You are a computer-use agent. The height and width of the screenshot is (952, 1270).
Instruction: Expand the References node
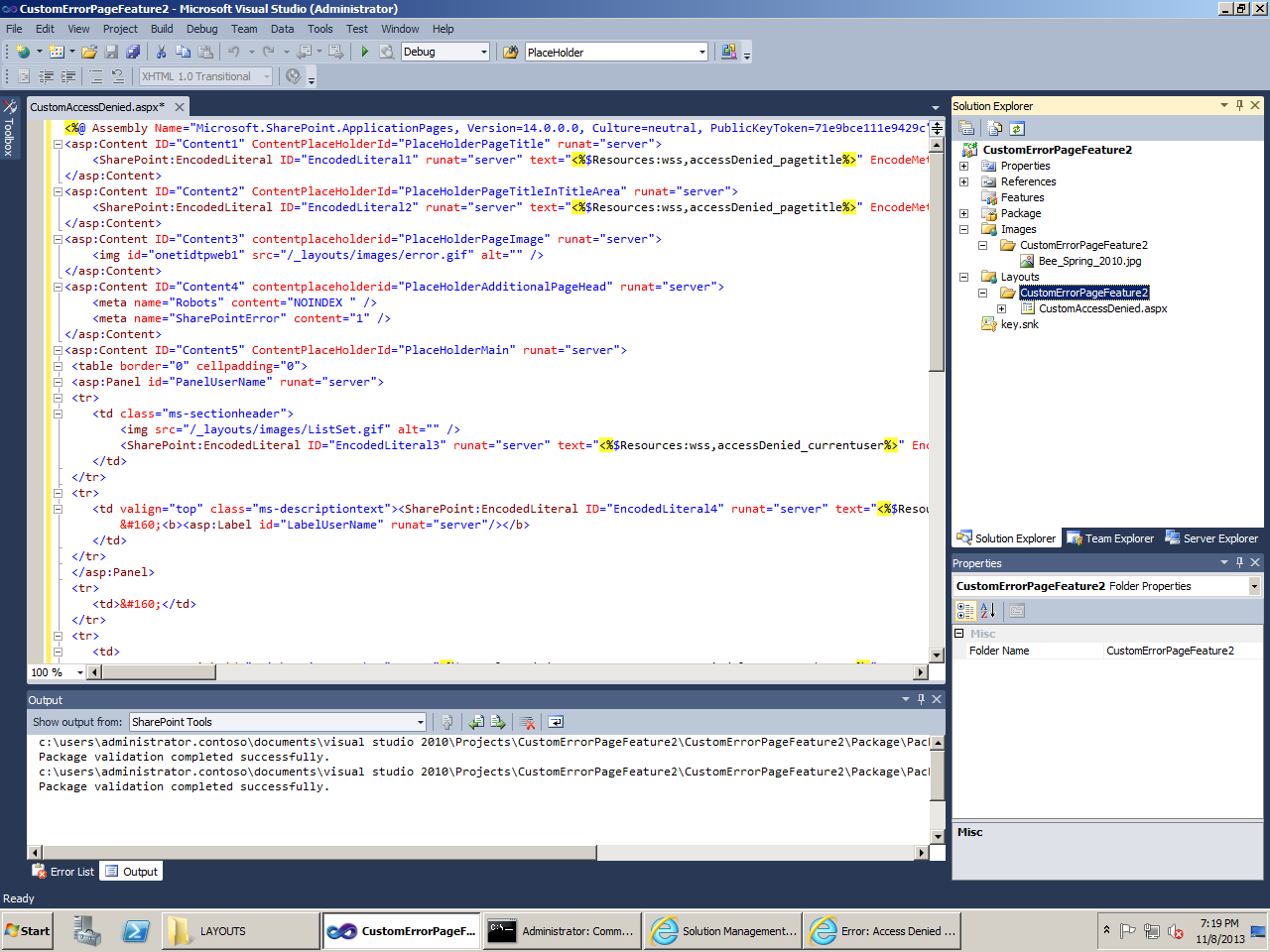click(963, 181)
